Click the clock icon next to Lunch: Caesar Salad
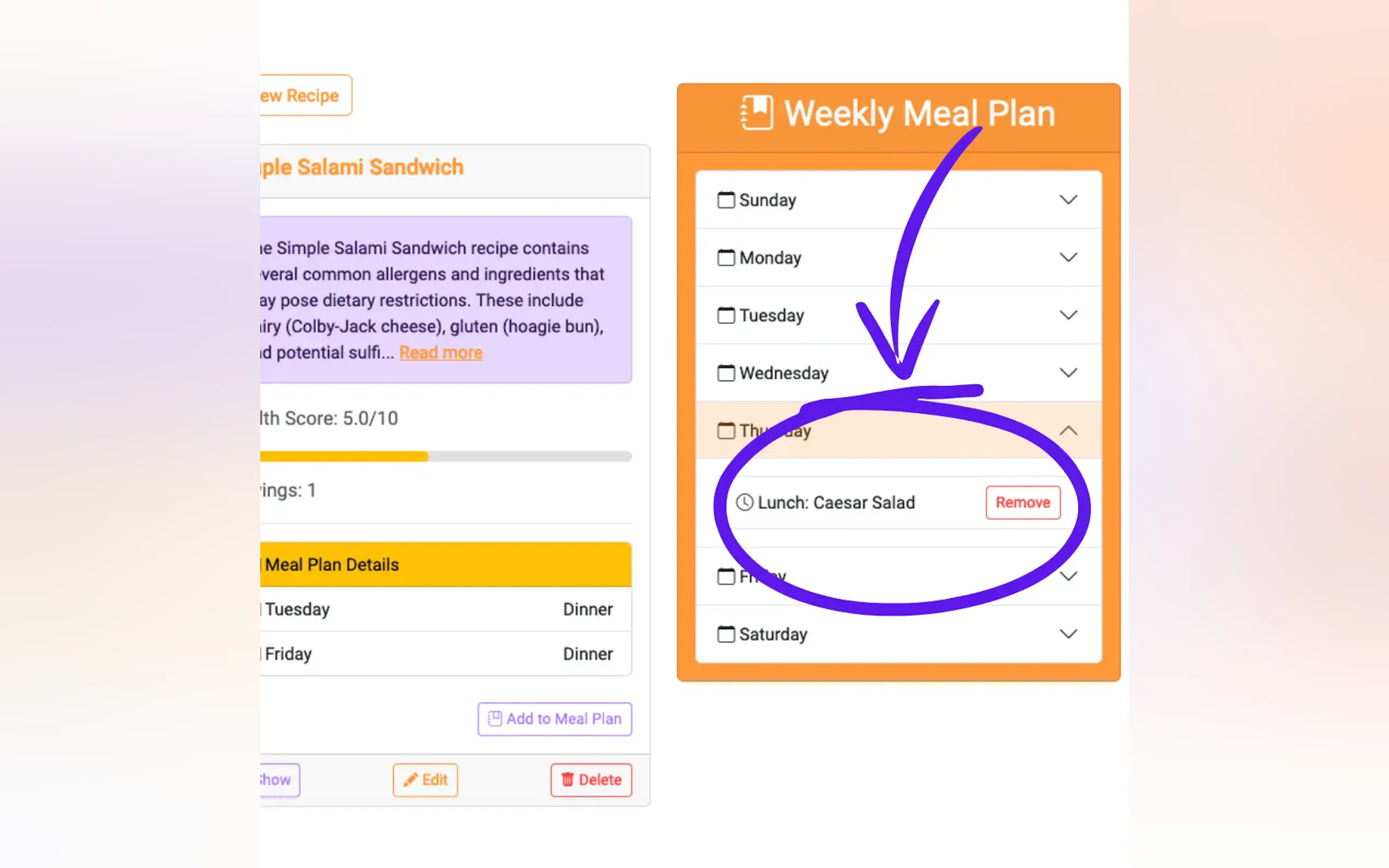 click(744, 502)
